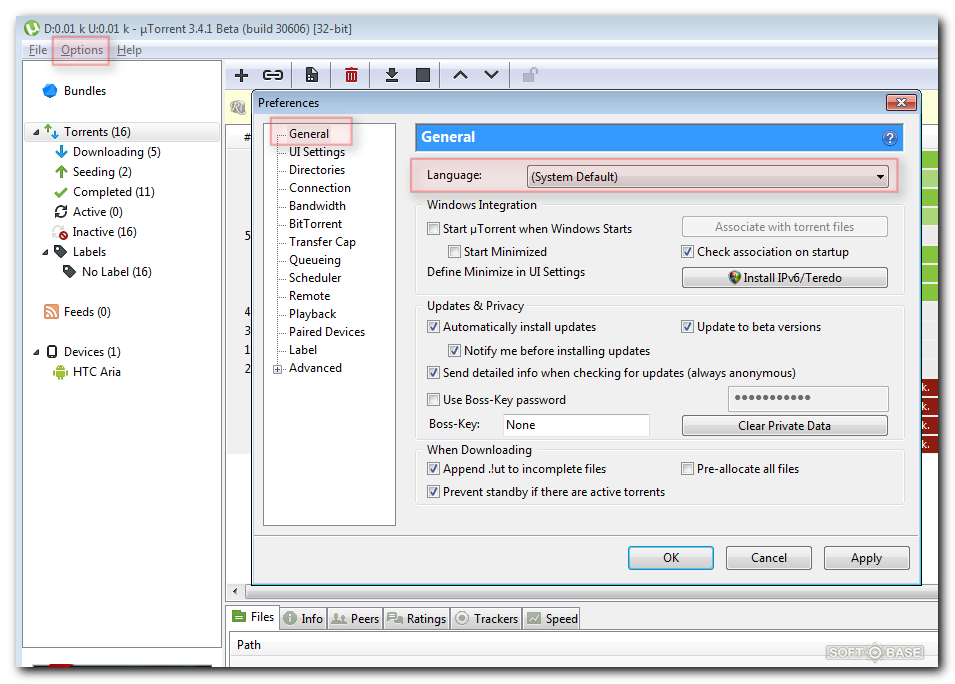Click the Torrents up-down arrows icon

(52, 131)
